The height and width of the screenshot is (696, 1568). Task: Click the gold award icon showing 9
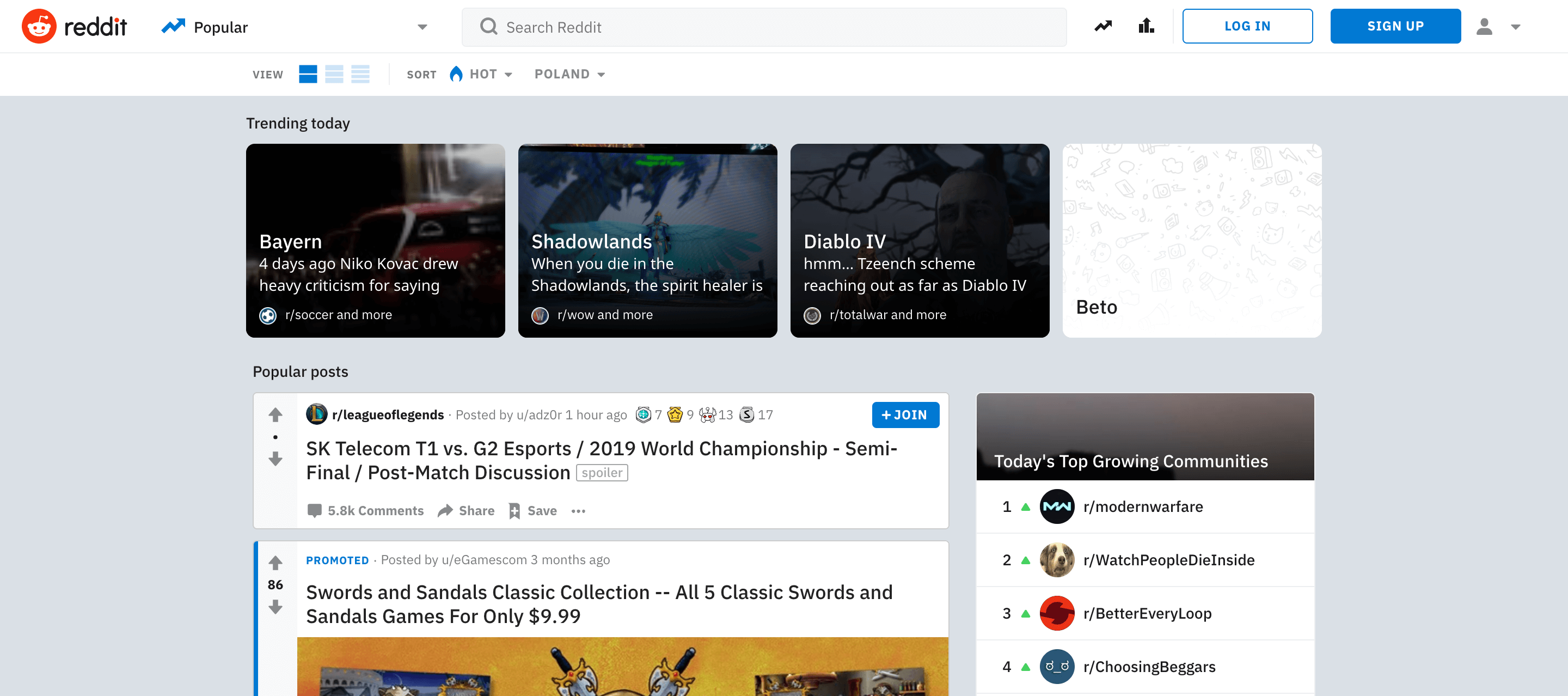(675, 414)
